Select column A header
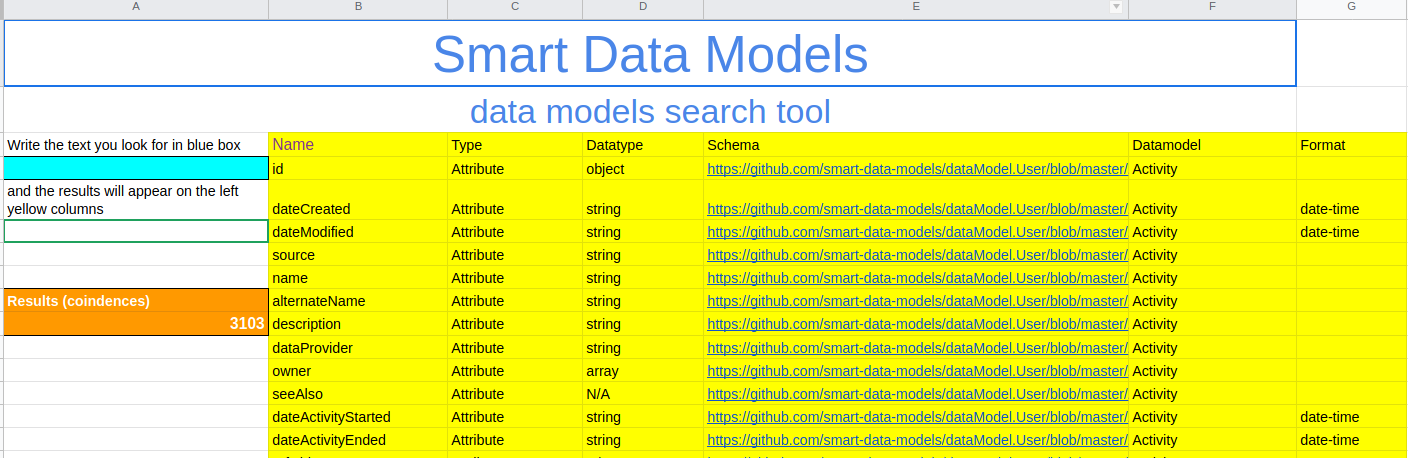The height and width of the screenshot is (458, 1408). click(x=136, y=7)
